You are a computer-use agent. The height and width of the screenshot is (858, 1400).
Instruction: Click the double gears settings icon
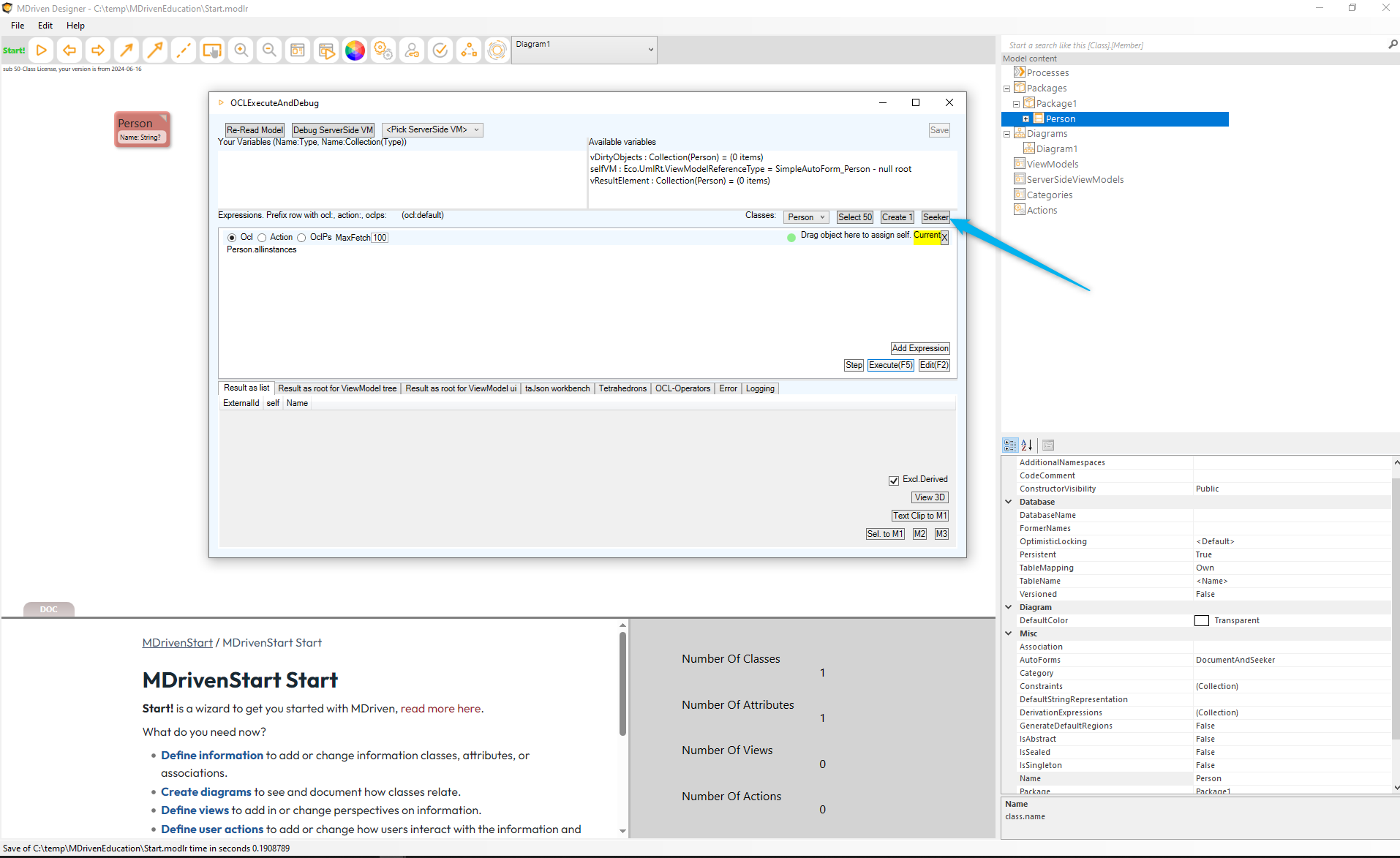click(x=383, y=50)
